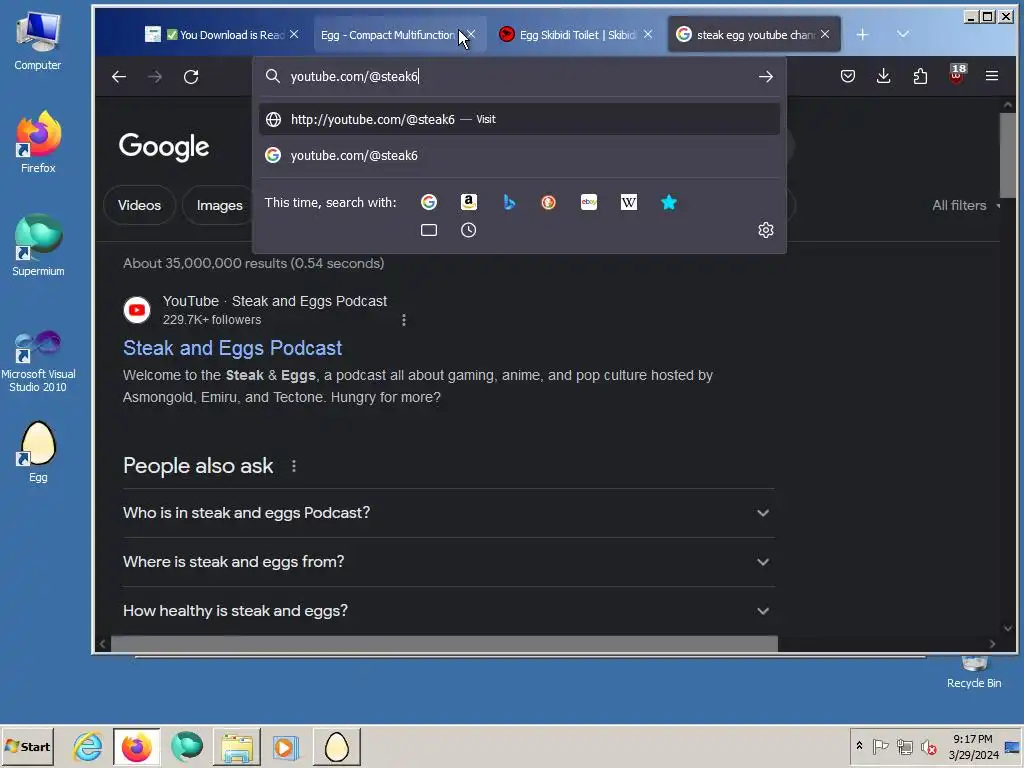Image resolution: width=1024 pixels, height=768 pixels.
Task: Open Internet Explorer from the taskbar
Action: (x=88, y=746)
